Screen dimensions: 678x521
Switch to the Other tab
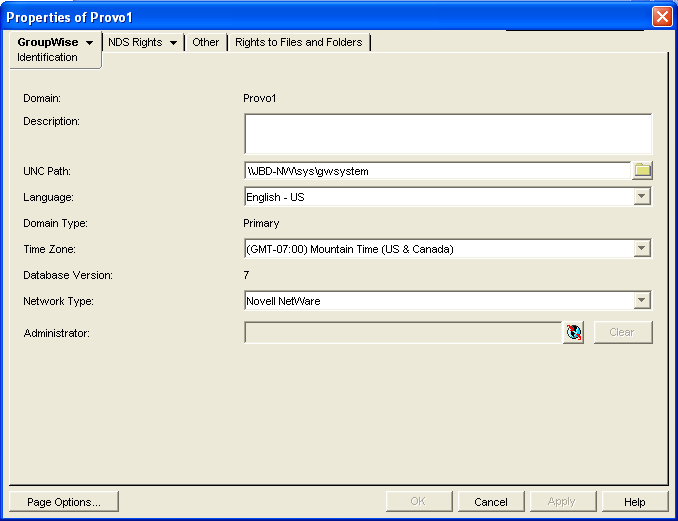click(205, 42)
